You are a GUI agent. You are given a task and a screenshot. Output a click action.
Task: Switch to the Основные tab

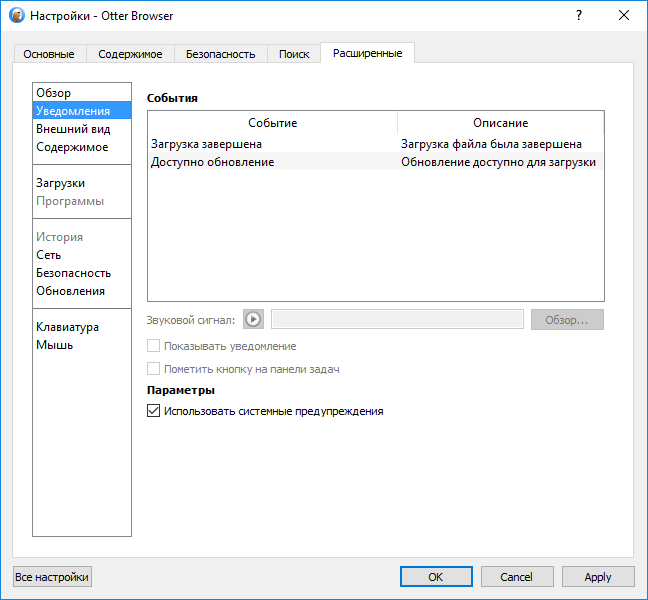click(x=49, y=54)
